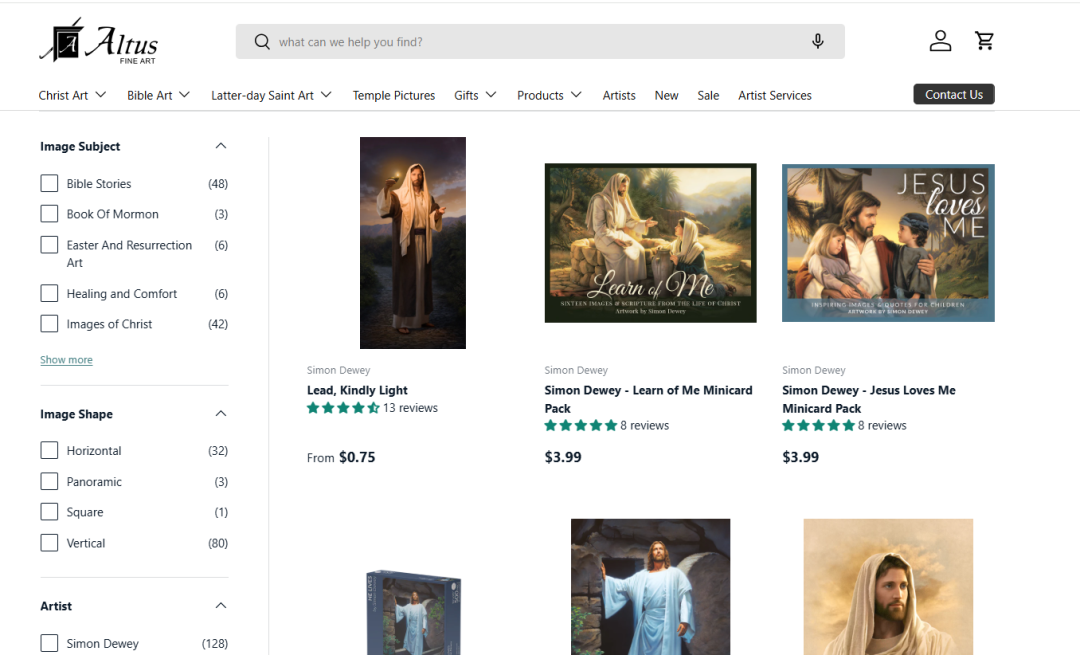Click the Lead, Kindly Light title link
The width and height of the screenshot is (1080, 655).
click(x=357, y=391)
